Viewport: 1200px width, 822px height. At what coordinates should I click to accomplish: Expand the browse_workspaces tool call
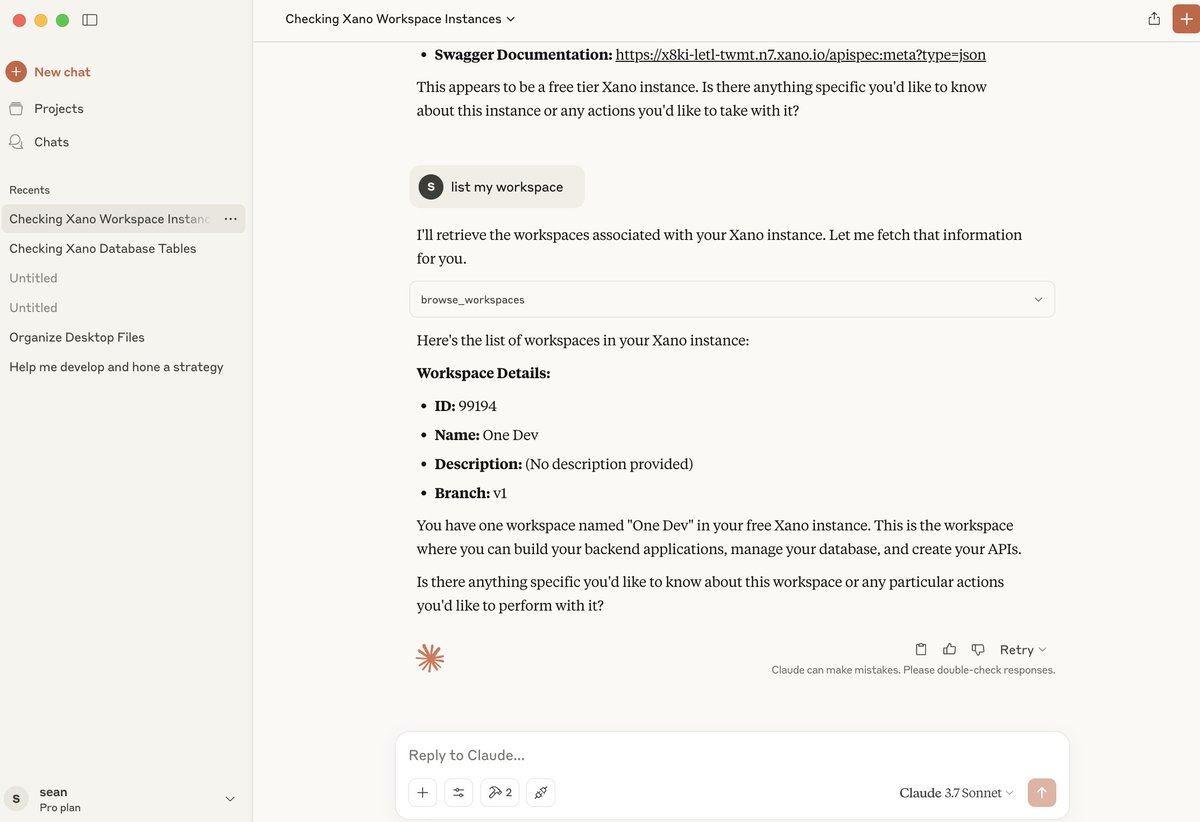point(732,299)
